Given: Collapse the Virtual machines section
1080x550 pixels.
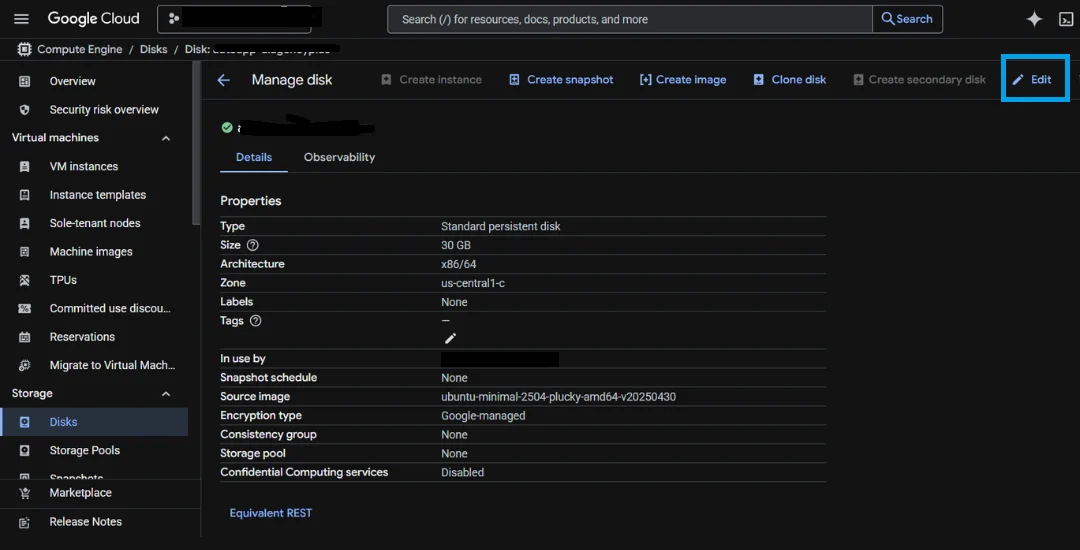Looking at the screenshot, I should pos(165,138).
